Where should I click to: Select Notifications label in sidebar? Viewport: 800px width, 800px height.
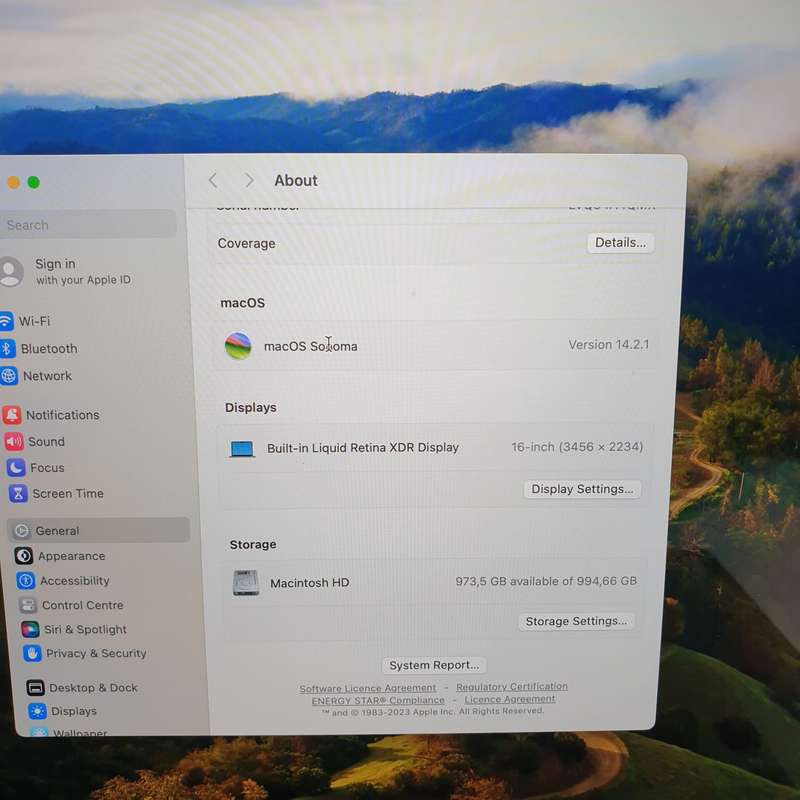pyautogui.click(x=63, y=415)
